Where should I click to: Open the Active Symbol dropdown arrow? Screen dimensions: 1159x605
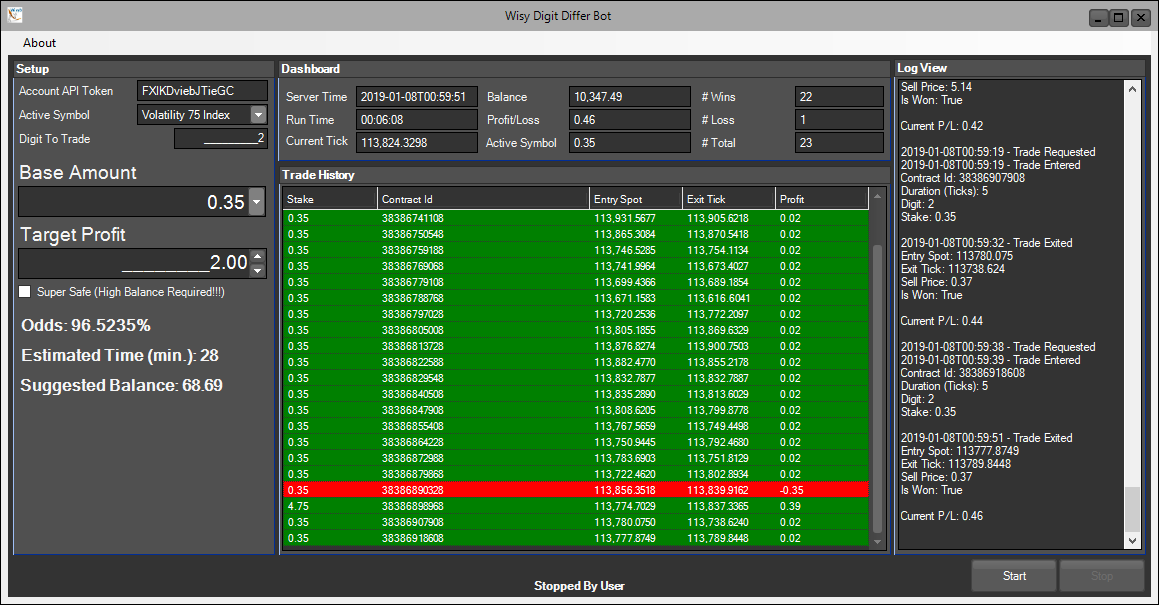point(259,115)
